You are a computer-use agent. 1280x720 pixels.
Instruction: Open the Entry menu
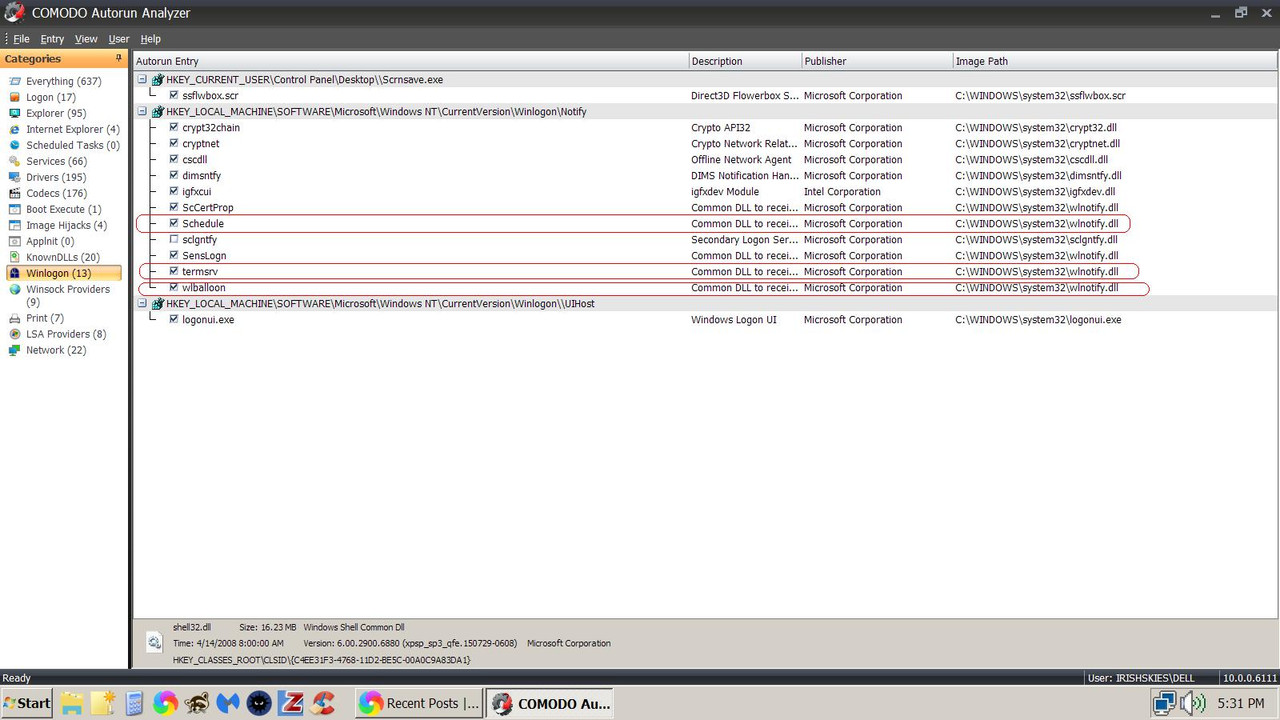point(52,39)
